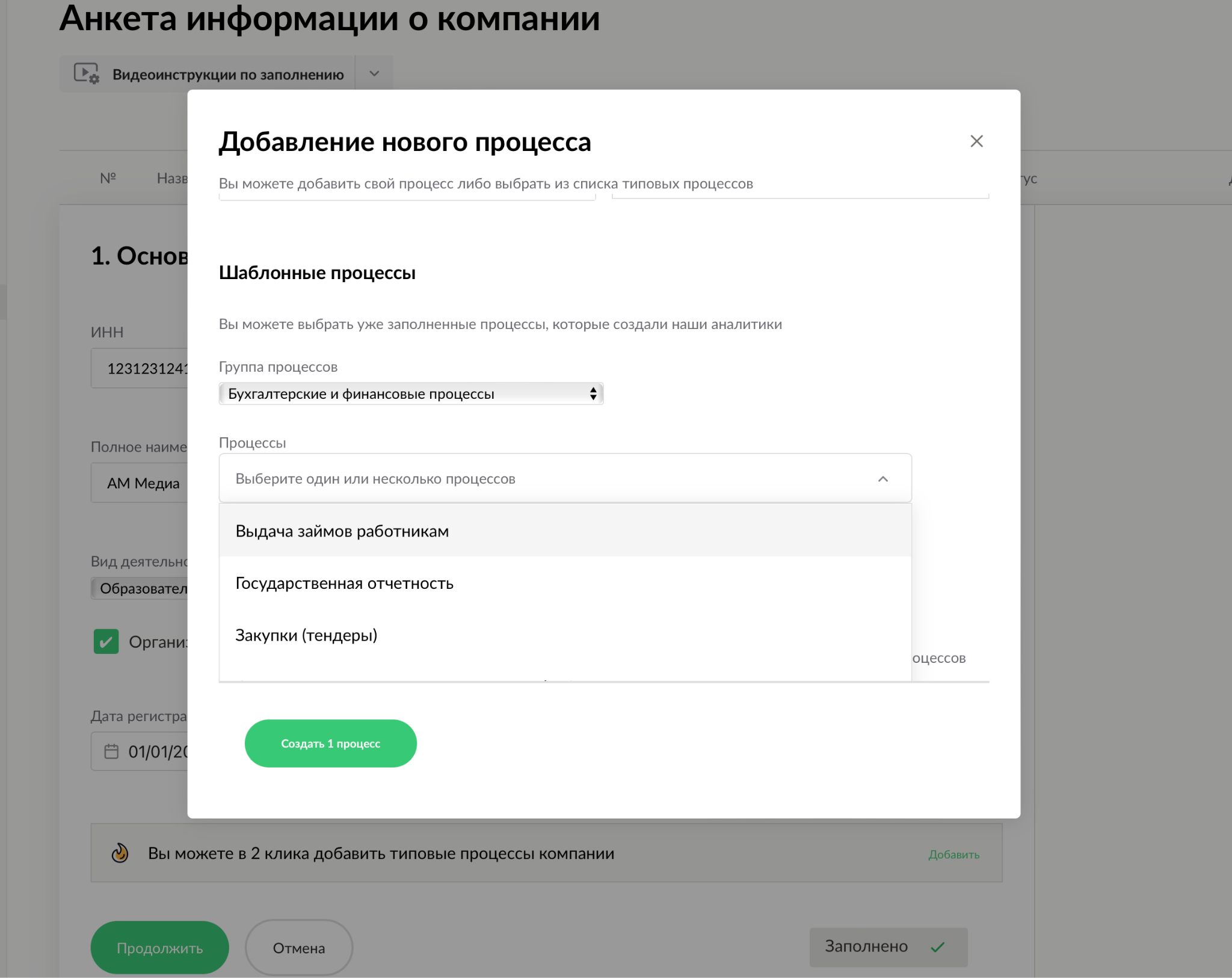This screenshot has width=1232, height=978.
Task: Close the add new process dialog
Action: tap(976, 141)
